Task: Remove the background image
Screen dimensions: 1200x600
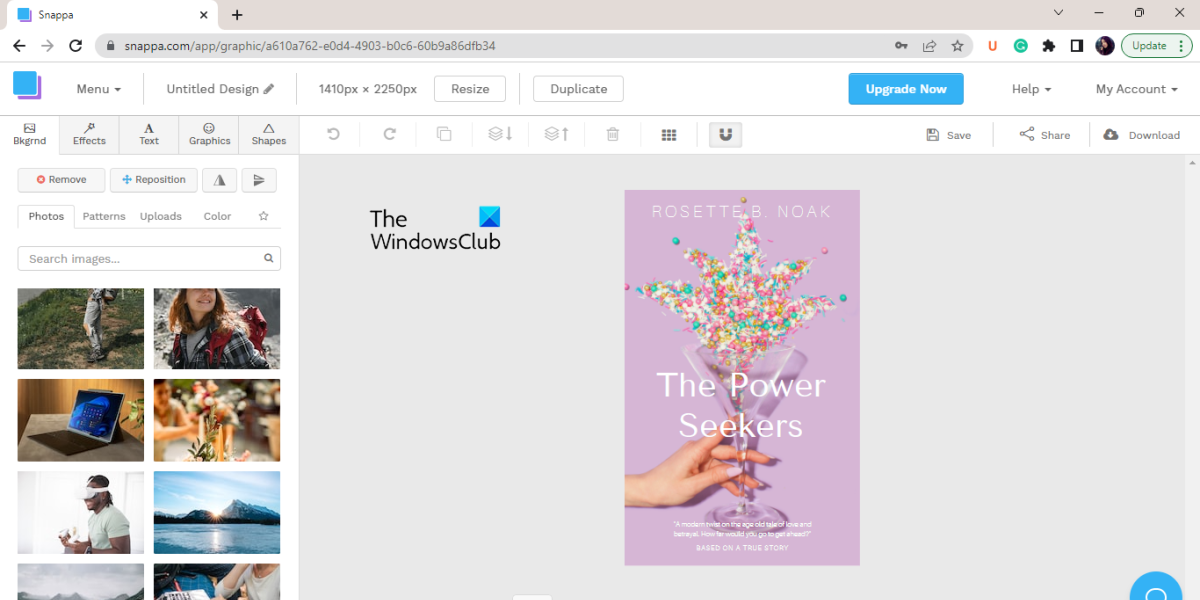Action: click(x=61, y=180)
